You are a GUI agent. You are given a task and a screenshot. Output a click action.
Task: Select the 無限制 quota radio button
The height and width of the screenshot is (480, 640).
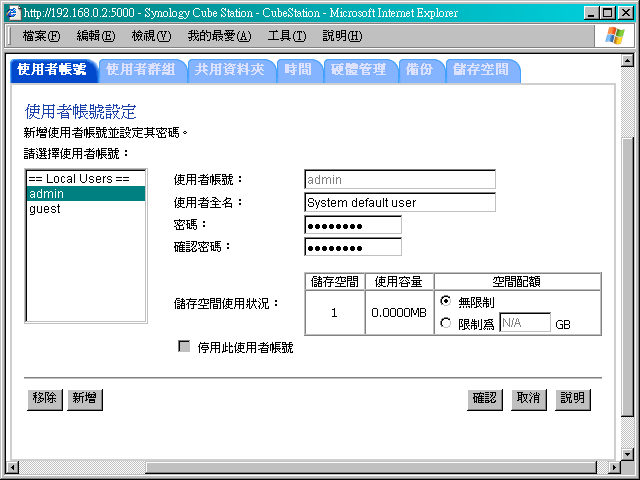[445, 301]
